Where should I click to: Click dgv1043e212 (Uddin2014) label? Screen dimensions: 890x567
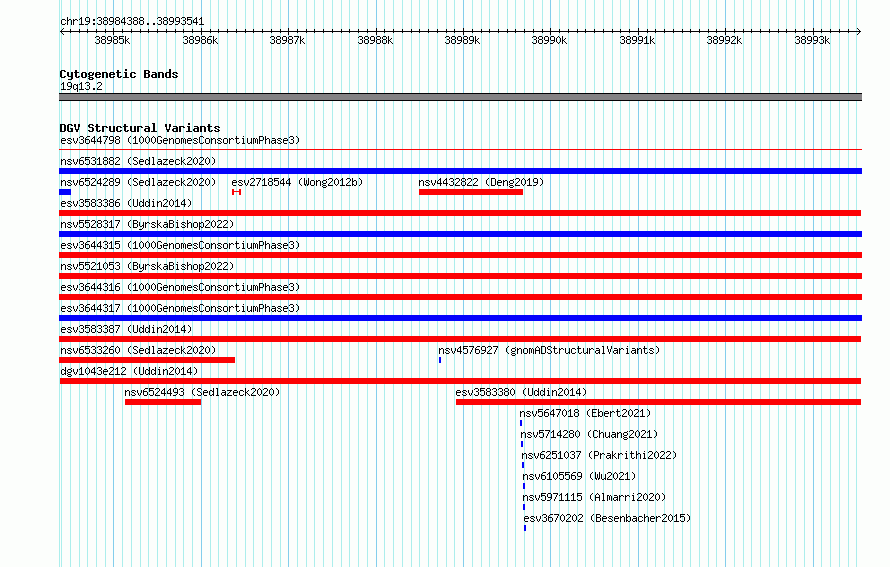129,371
